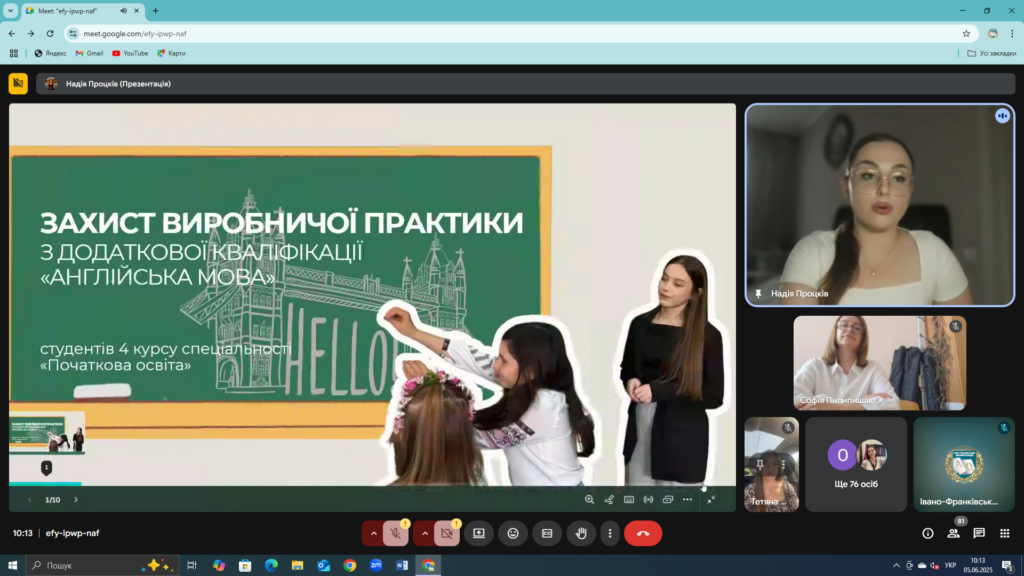Toggle captions button in the call bar
The width and height of the screenshot is (1024, 576).
547,534
